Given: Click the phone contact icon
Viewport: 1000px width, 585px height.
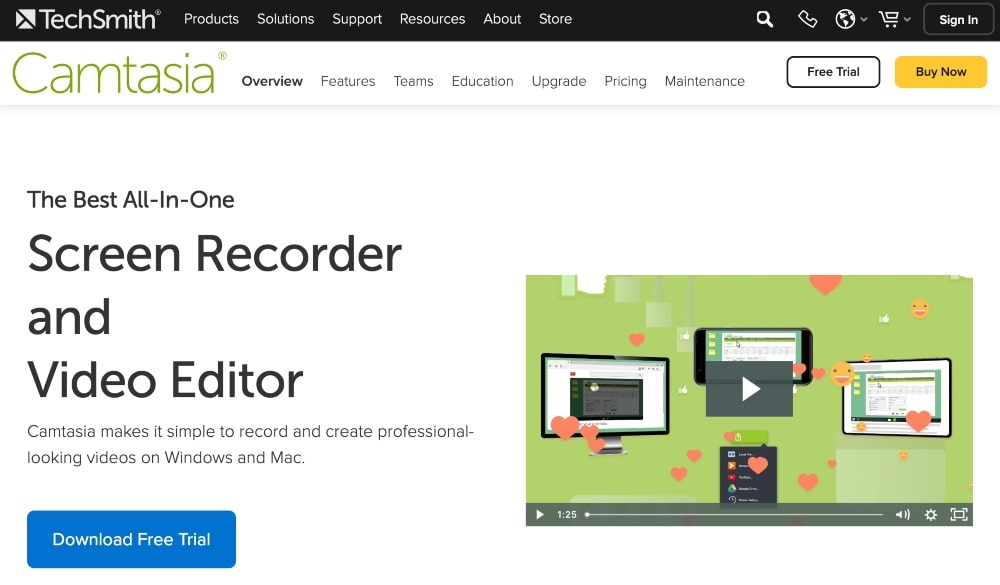Looking at the screenshot, I should tap(807, 19).
